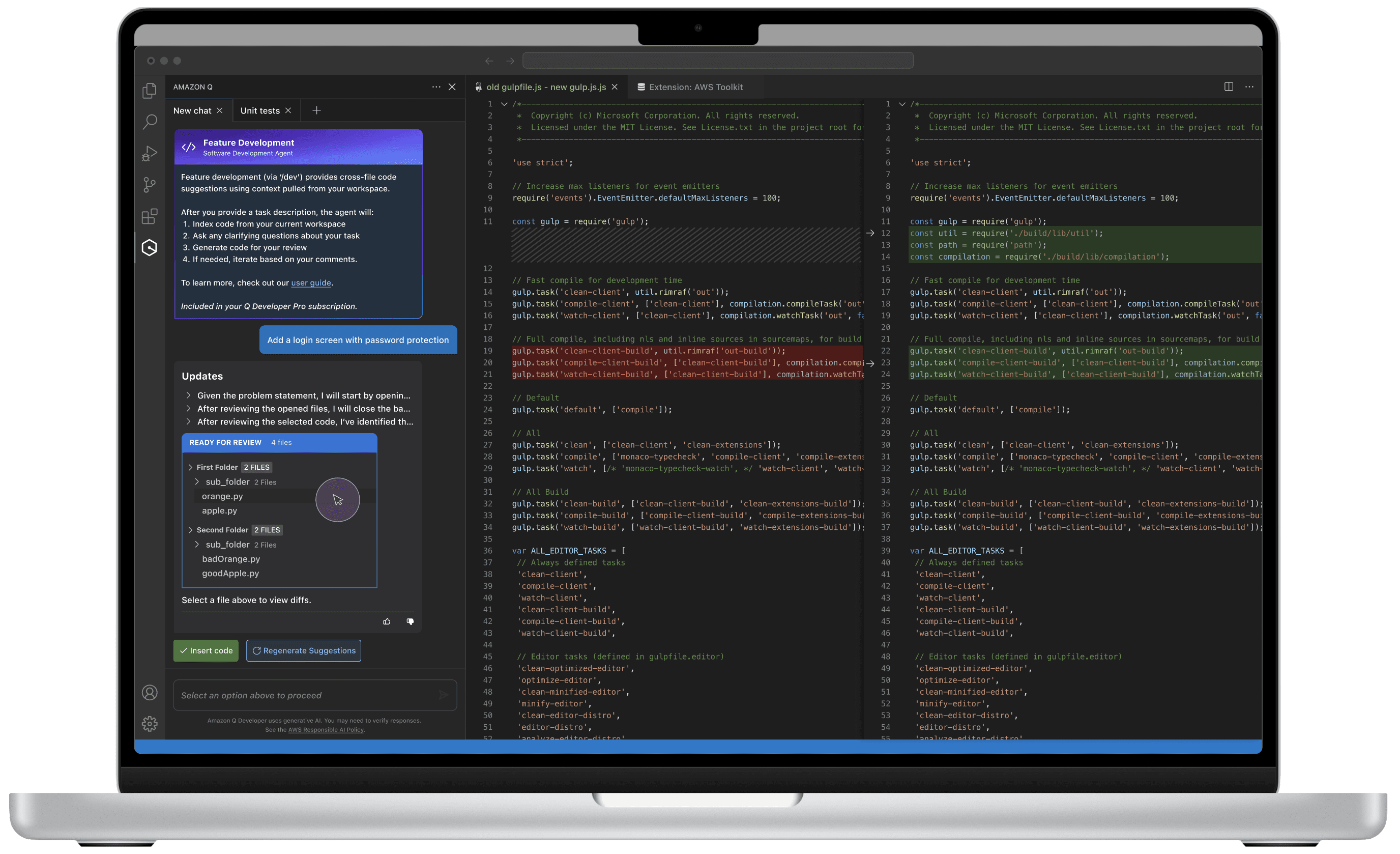The height and width of the screenshot is (854, 1400).
Task: Click the 'AMAZON Q' panel title
Action: 193,87
